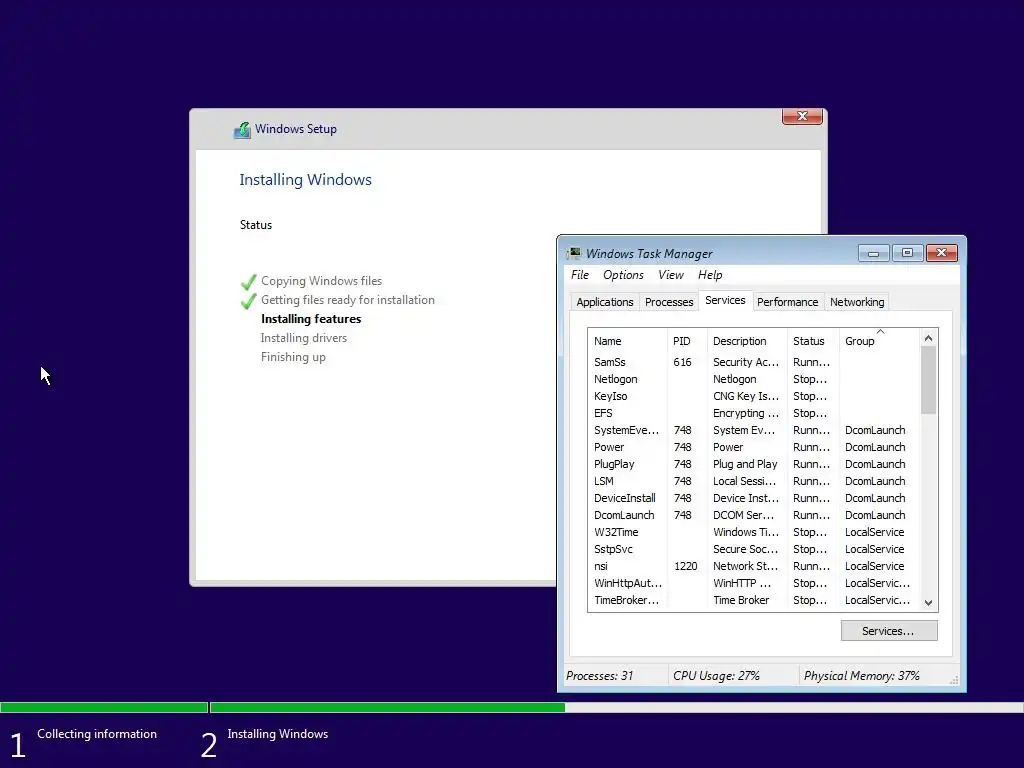Select the PlugPlay service row

click(x=753, y=464)
